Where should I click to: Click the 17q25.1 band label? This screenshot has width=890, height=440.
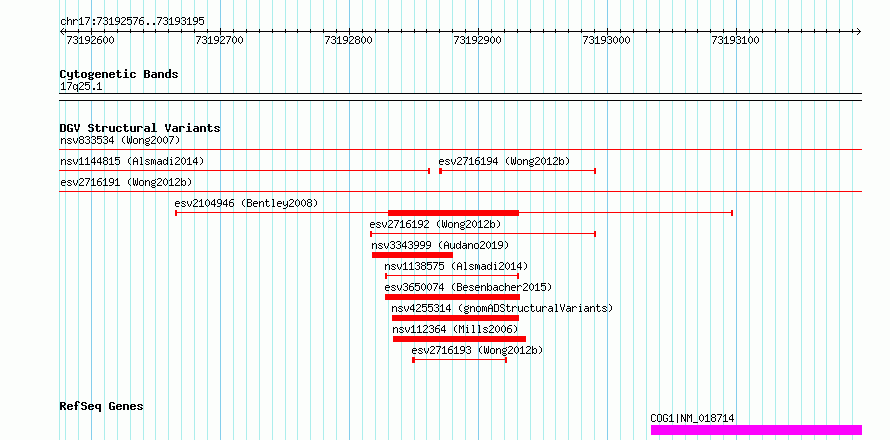click(x=81, y=87)
